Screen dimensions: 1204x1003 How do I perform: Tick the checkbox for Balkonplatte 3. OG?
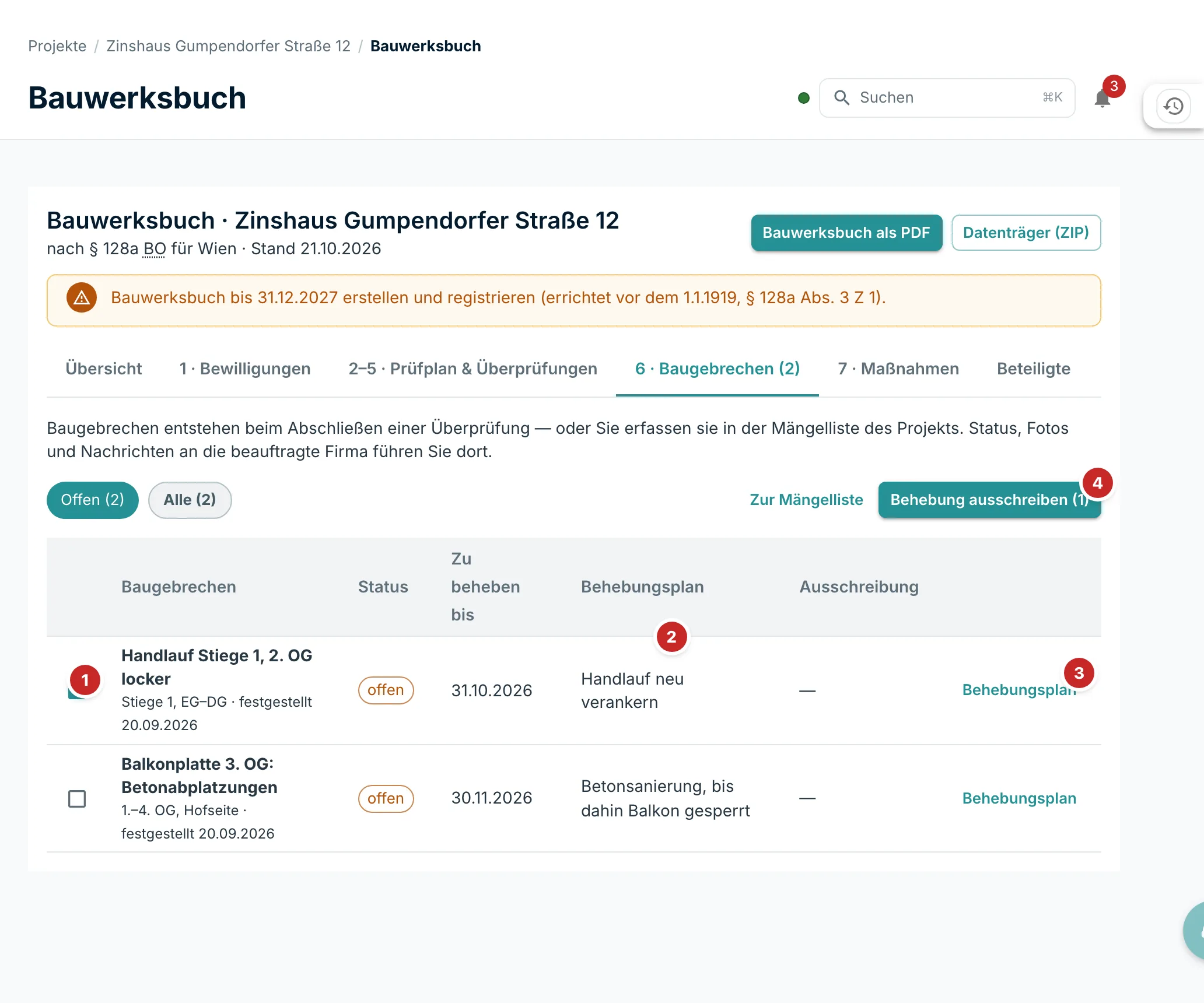pyautogui.click(x=77, y=798)
